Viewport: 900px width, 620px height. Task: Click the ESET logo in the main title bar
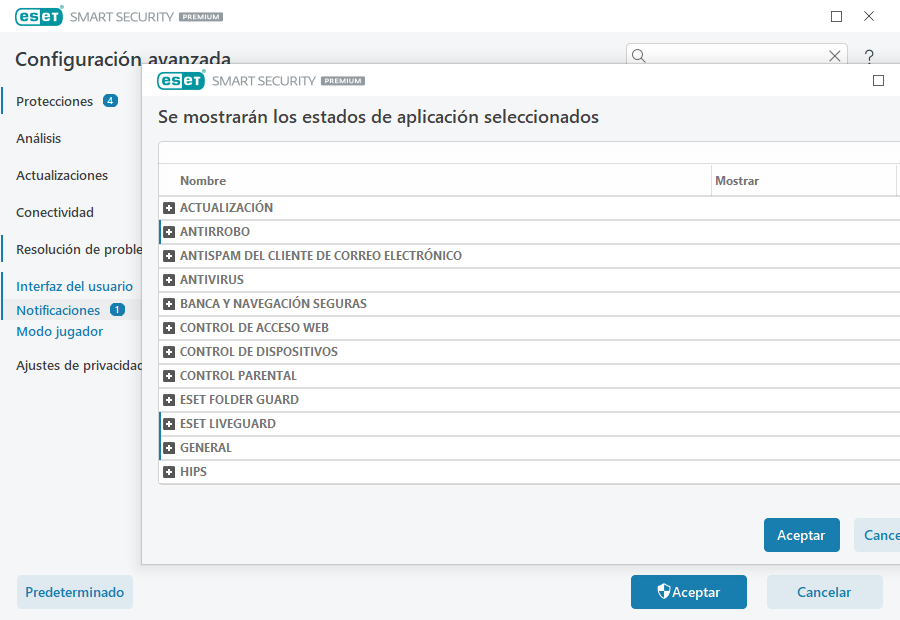pyautogui.click(x=39, y=16)
